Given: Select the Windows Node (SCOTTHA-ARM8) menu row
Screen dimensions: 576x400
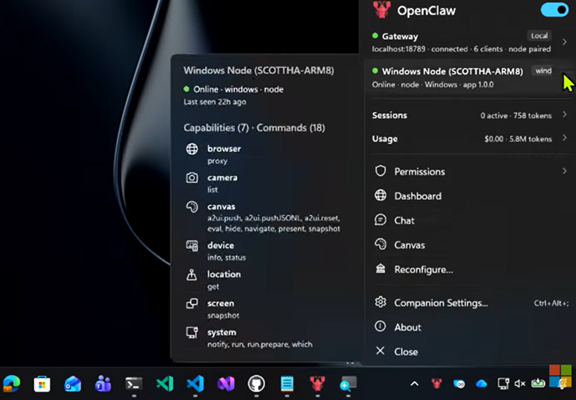Looking at the screenshot, I should [x=469, y=78].
